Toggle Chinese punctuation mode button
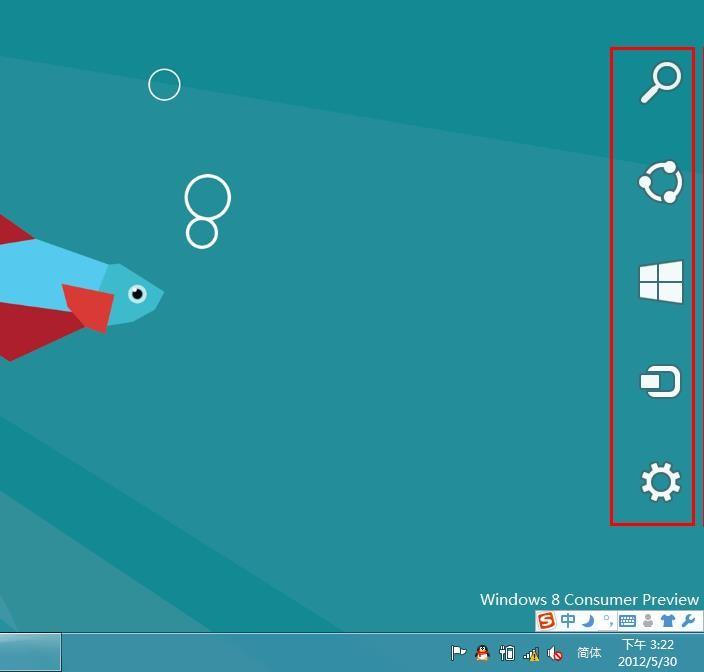The image size is (704, 672). 608,621
